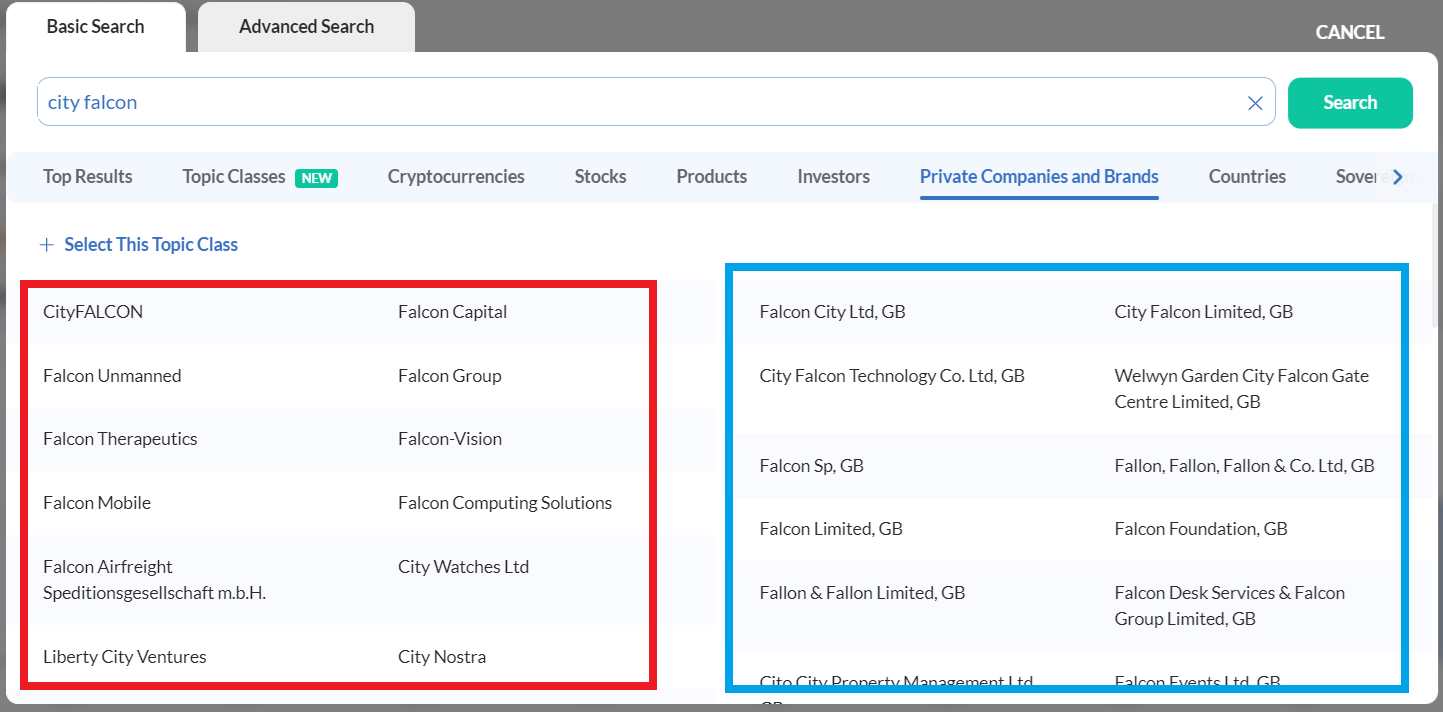Select the CityFALCON result
Image resolution: width=1443 pixels, height=712 pixels.
[x=93, y=312]
